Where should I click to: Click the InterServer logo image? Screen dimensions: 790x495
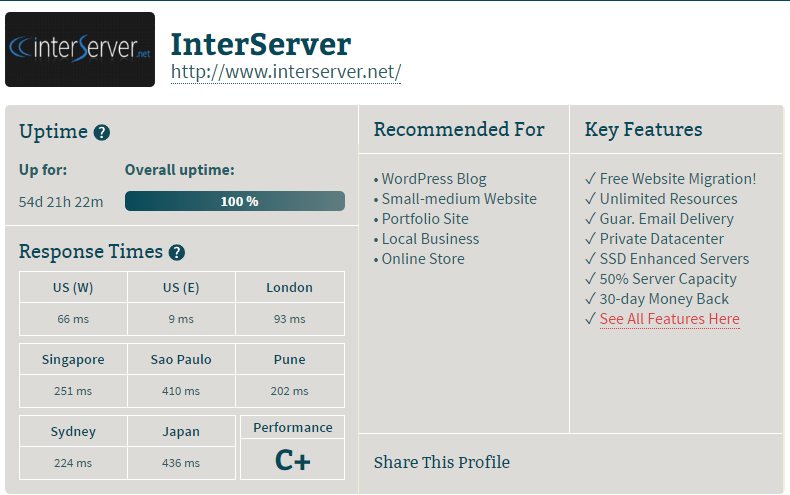pyautogui.click(x=80, y=49)
